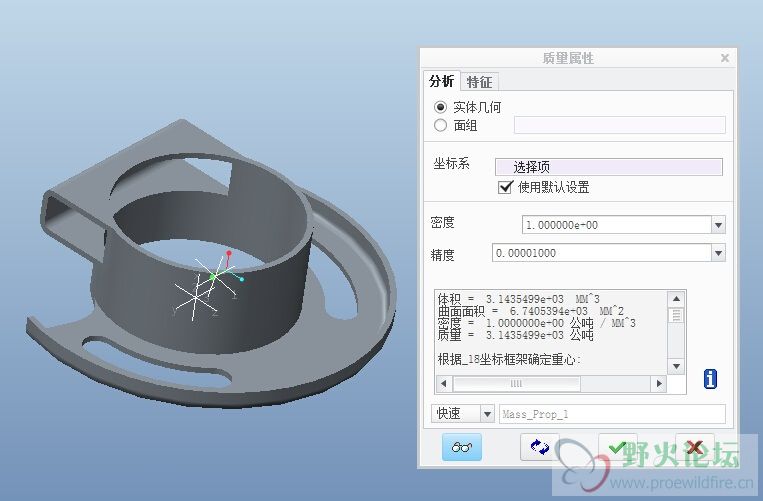Cancel with the red X button

point(694,447)
